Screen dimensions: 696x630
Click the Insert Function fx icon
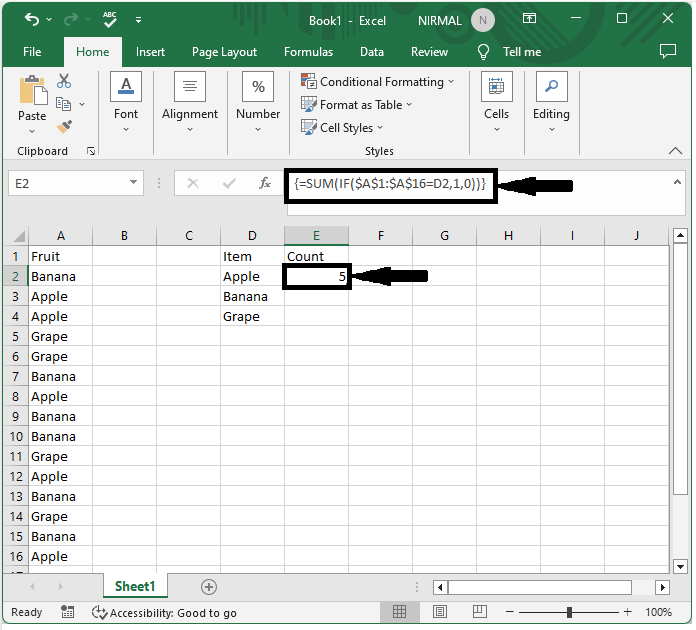click(x=265, y=183)
